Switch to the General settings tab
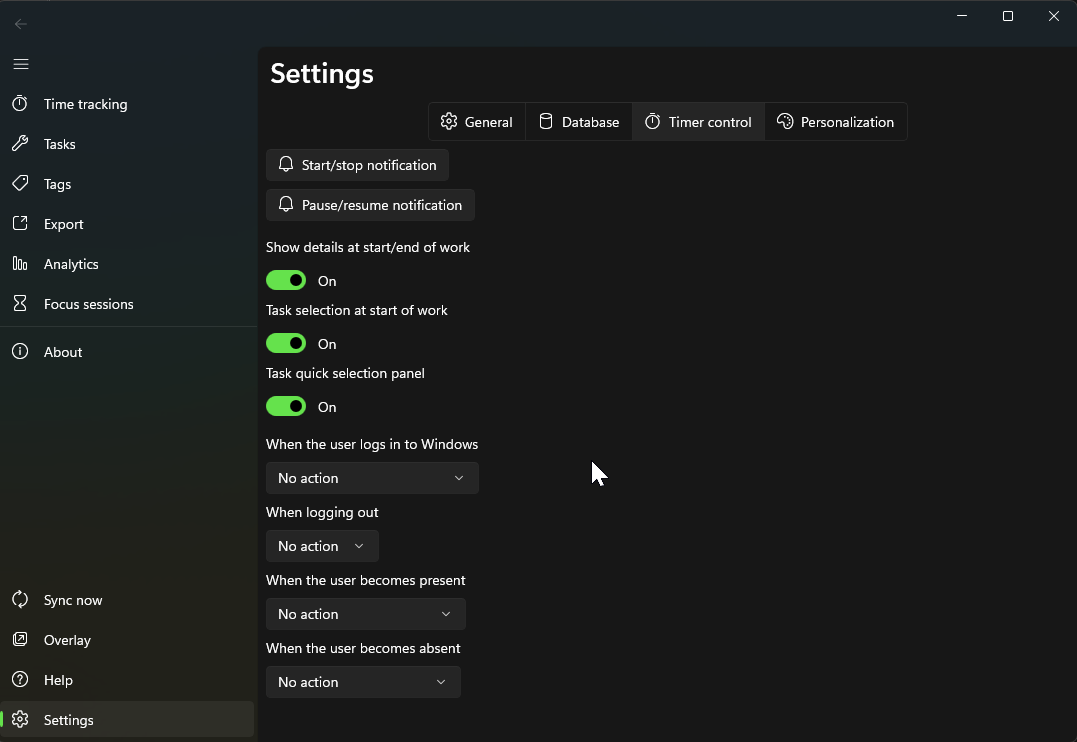Screen dimensions: 1077x742 [x=477, y=122]
